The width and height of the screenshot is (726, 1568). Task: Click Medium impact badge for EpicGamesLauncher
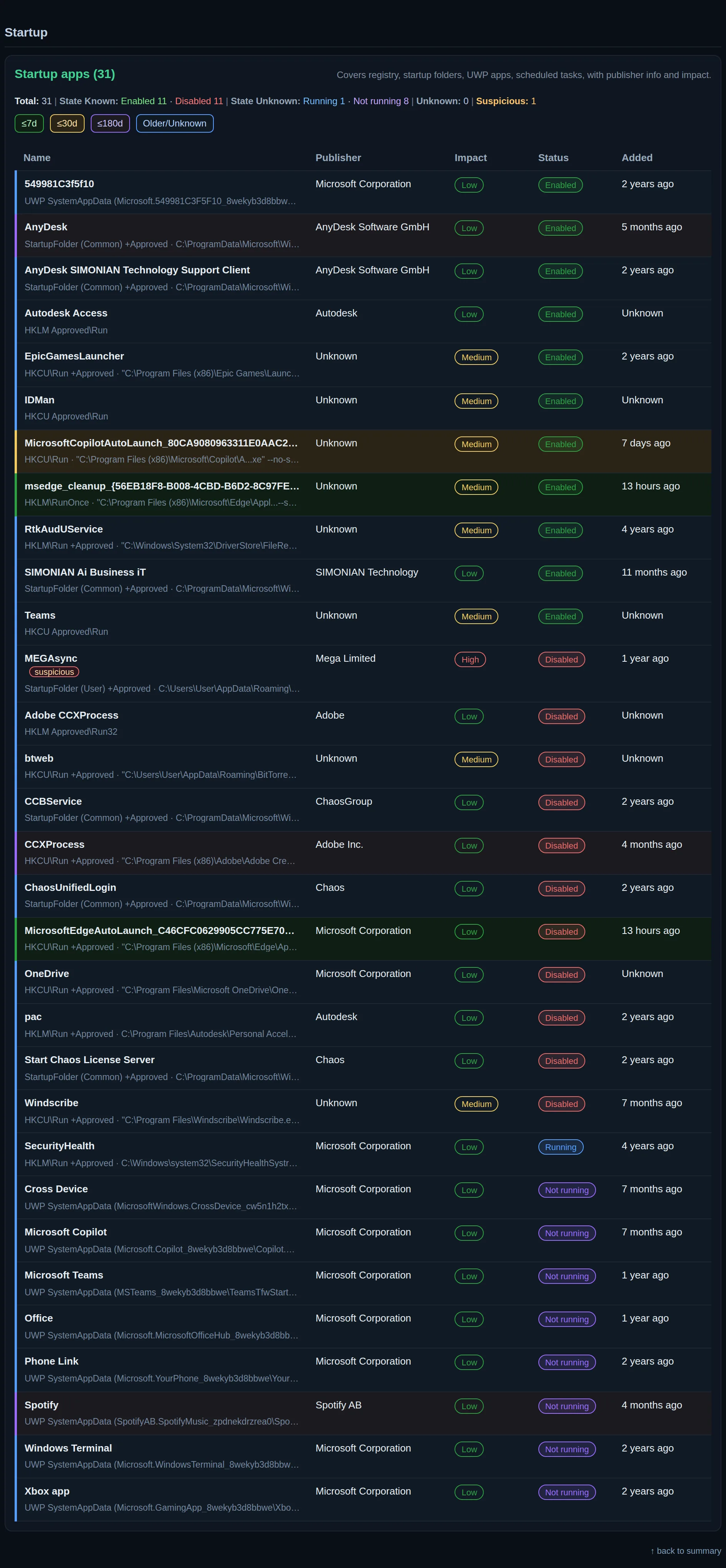476,357
